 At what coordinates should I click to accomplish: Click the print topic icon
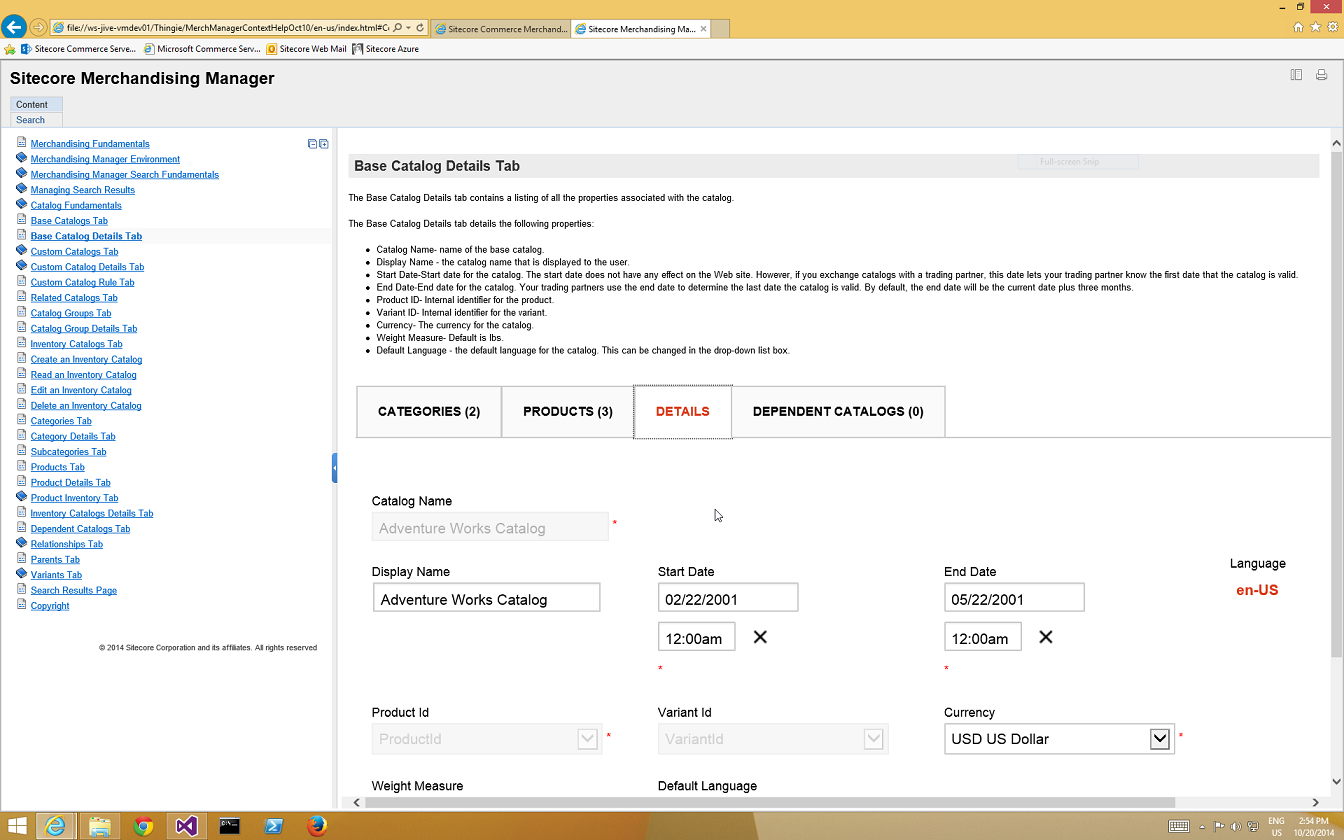pos(1321,75)
